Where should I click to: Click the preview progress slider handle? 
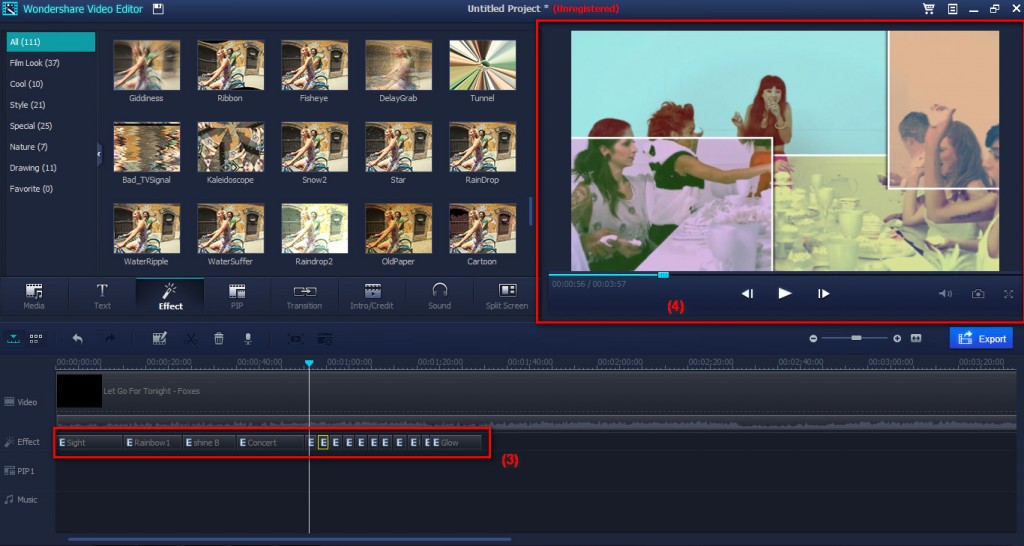(663, 275)
